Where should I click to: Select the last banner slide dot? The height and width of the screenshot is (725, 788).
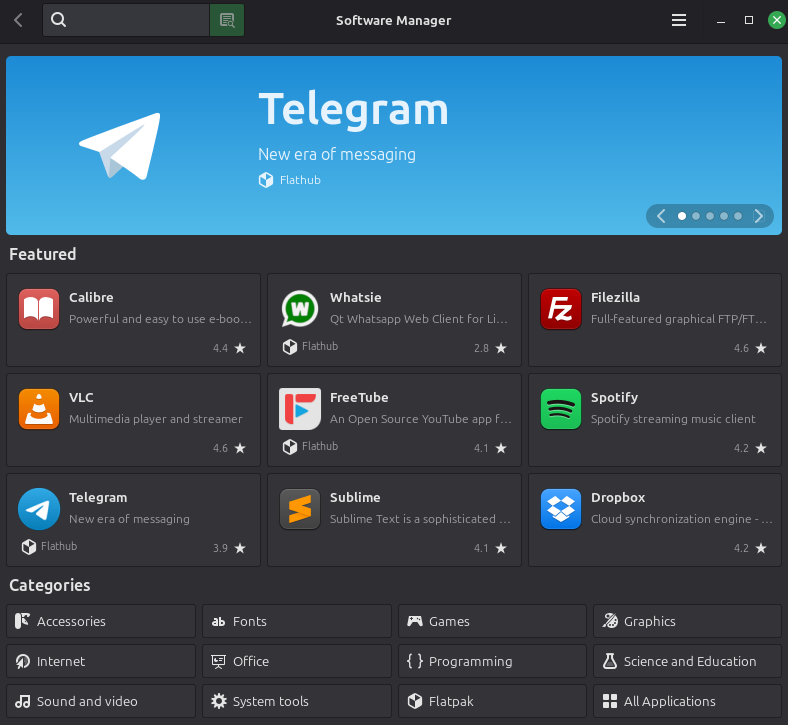(x=738, y=216)
